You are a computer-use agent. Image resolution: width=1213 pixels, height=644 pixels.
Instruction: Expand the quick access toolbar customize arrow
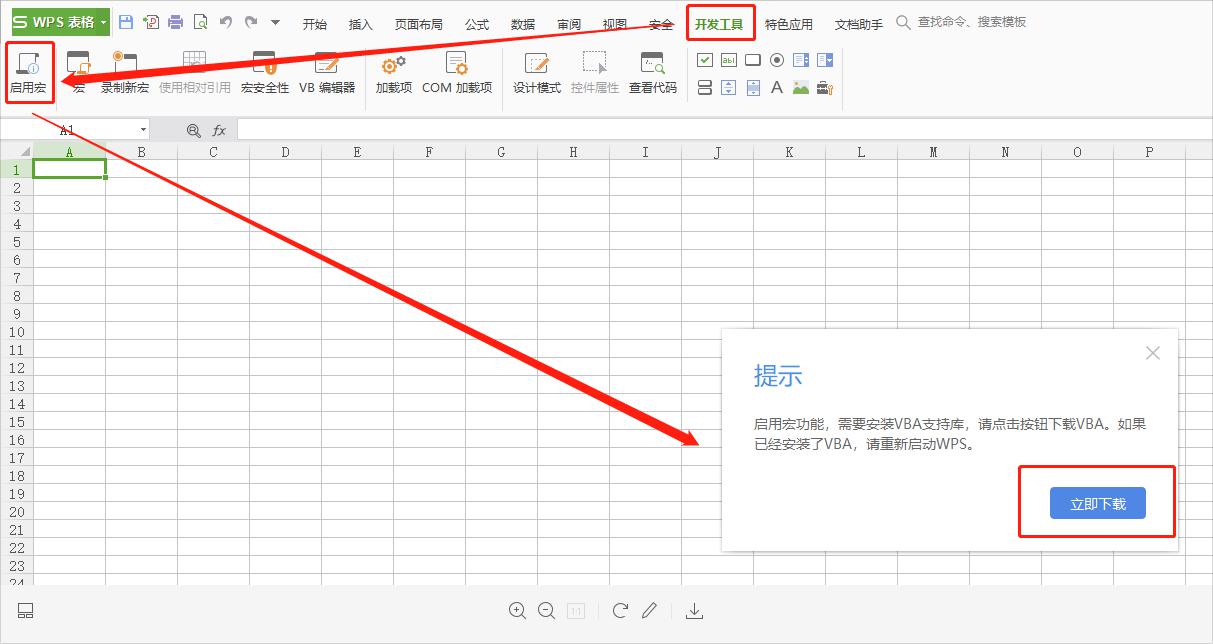(x=276, y=22)
